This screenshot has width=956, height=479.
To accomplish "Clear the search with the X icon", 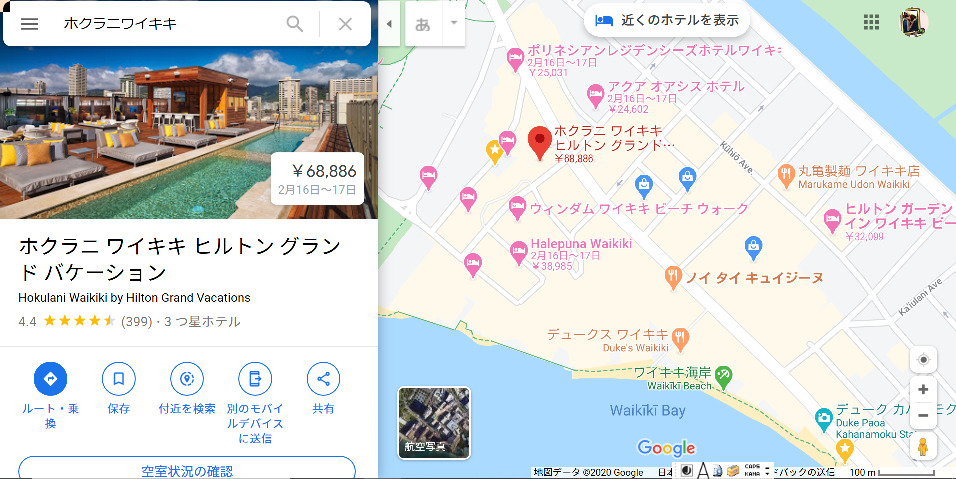I will pos(345,24).
